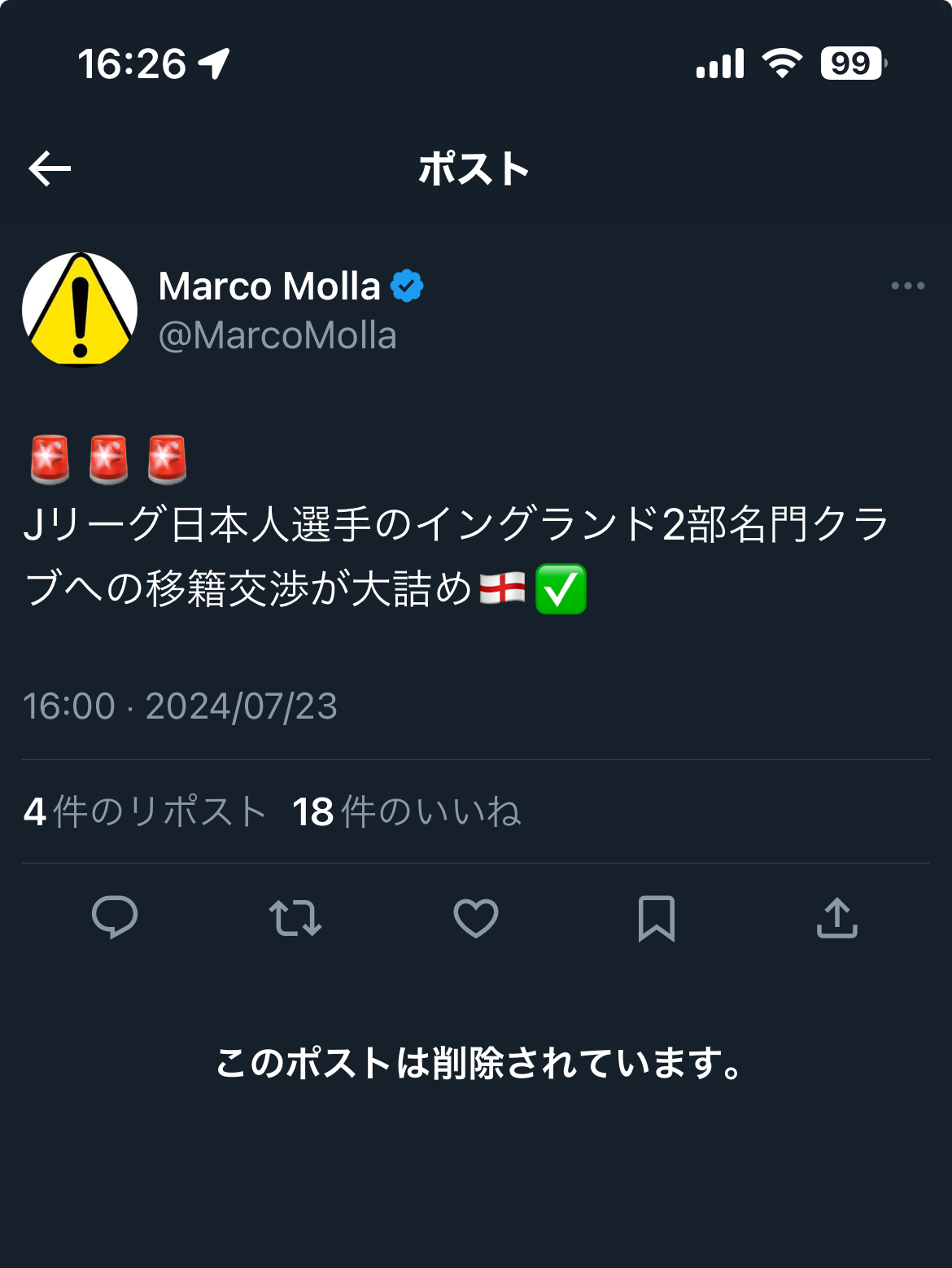Tap the back arrow icon
952x1268 pixels.
pyautogui.click(x=50, y=168)
